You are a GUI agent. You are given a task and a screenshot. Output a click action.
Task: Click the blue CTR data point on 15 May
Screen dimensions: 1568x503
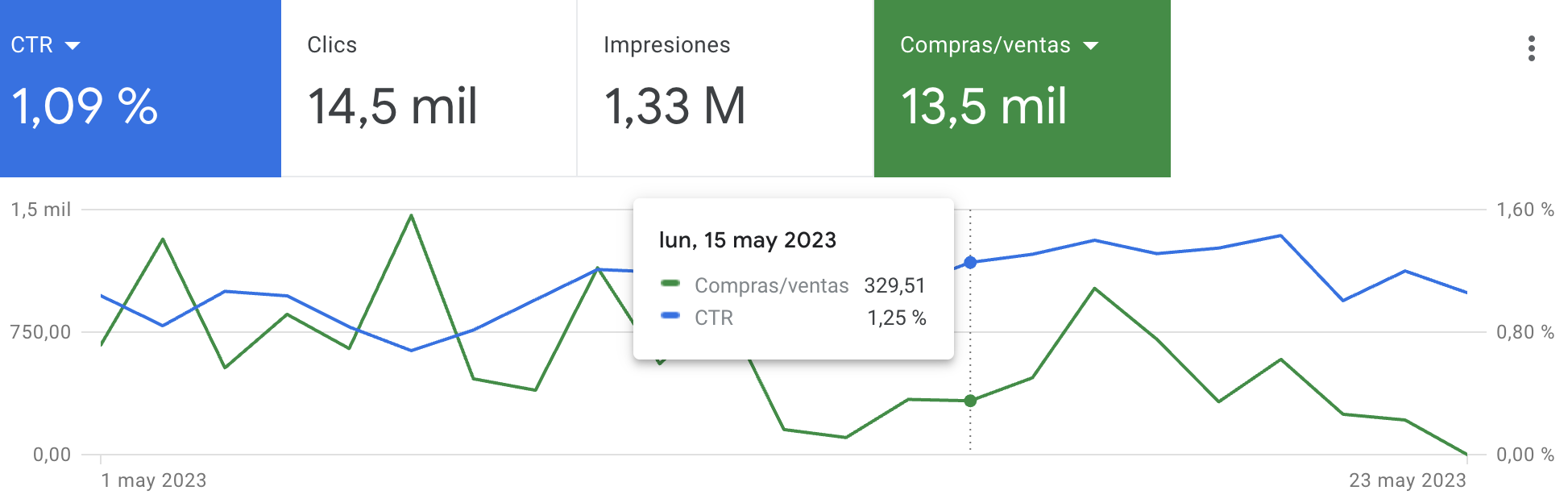[x=970, y=263]
